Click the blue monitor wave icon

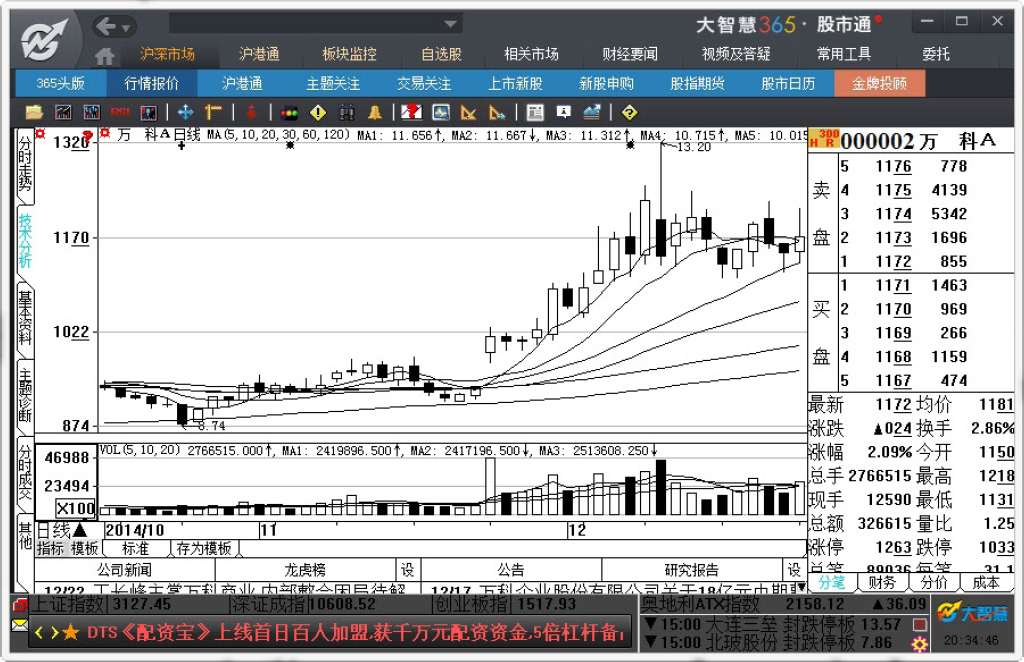[x=441, y=112]
